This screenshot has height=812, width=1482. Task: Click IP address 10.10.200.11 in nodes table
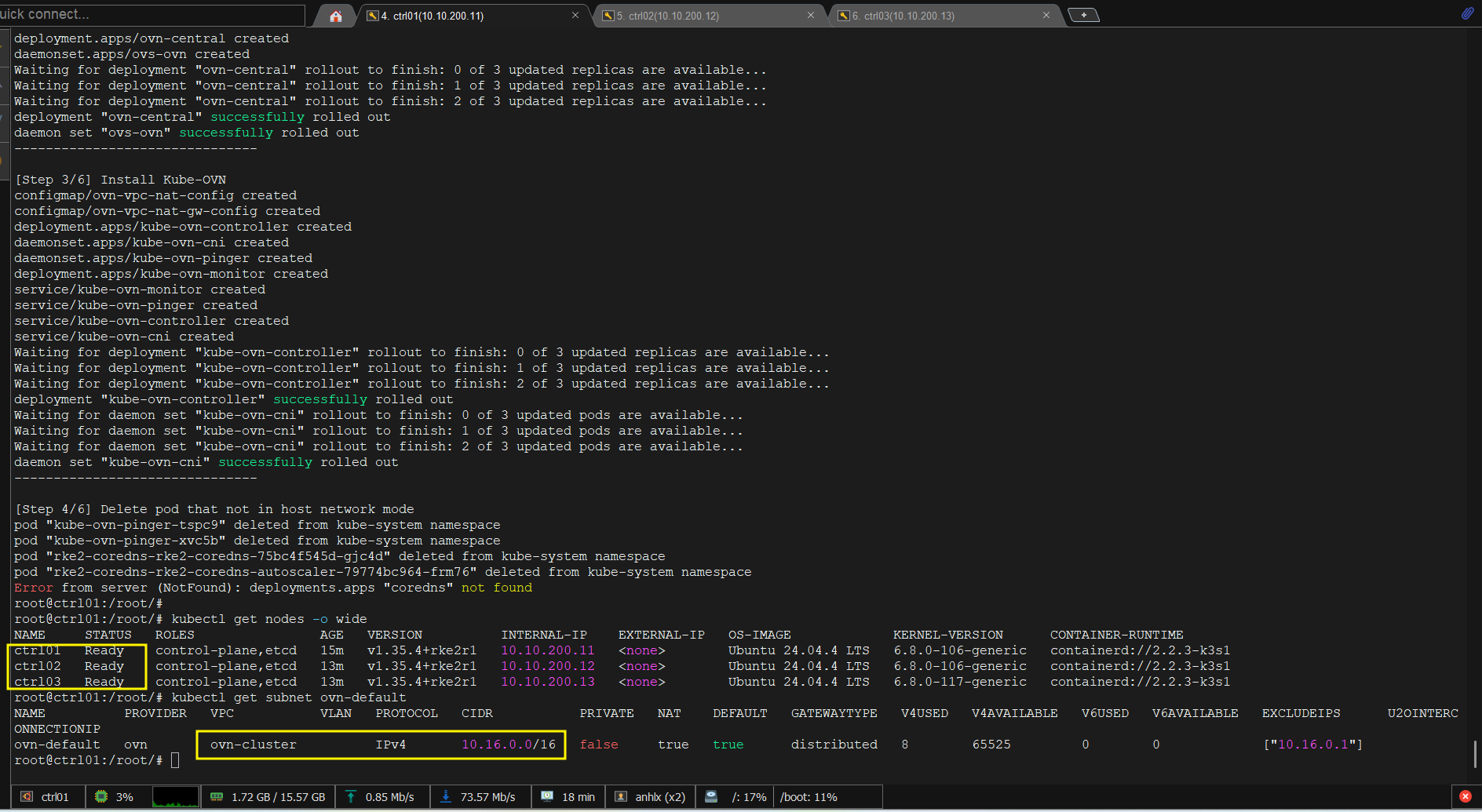click(548, 650)
